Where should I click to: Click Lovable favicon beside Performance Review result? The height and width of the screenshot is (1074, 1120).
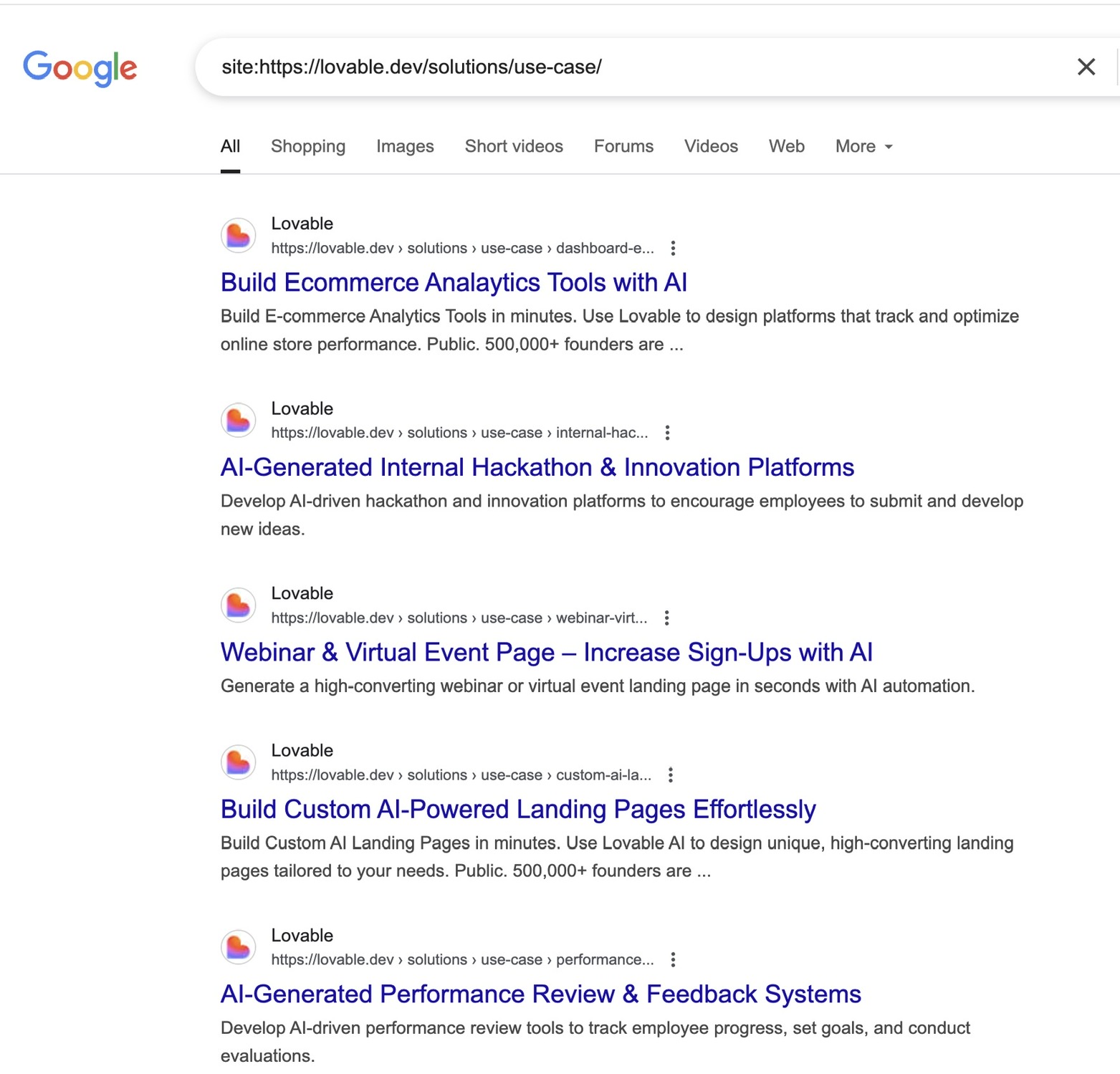(x=239, y=947)
